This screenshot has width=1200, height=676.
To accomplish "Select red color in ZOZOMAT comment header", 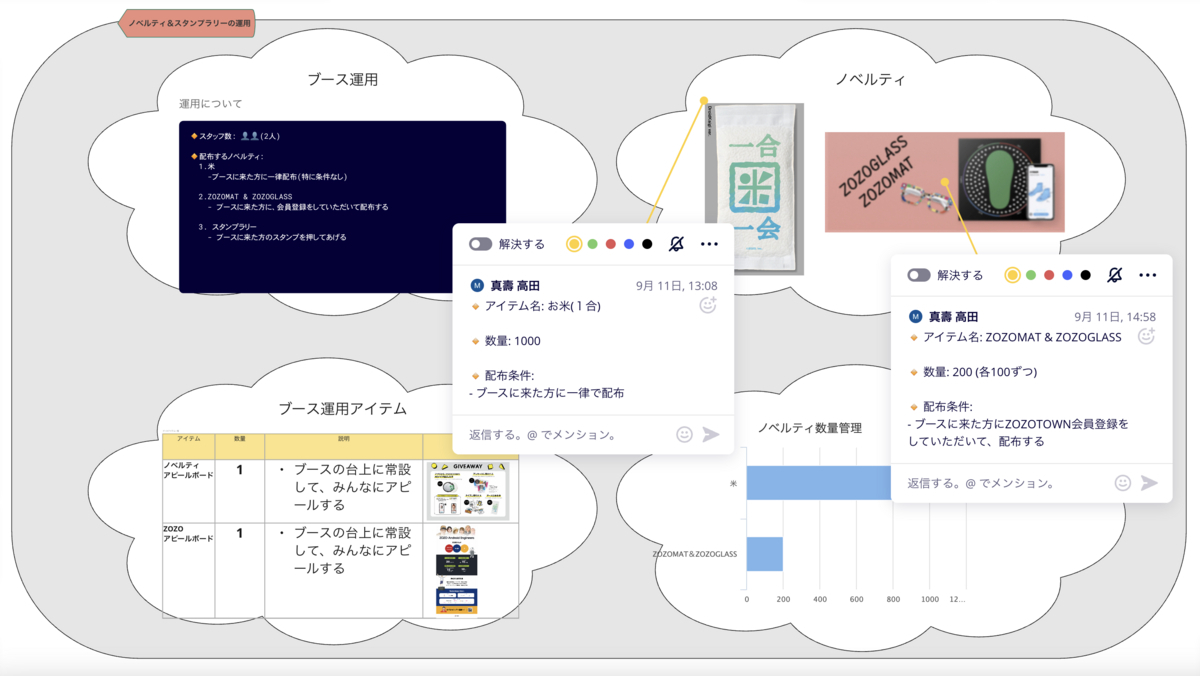I will tap(1049, 275).
